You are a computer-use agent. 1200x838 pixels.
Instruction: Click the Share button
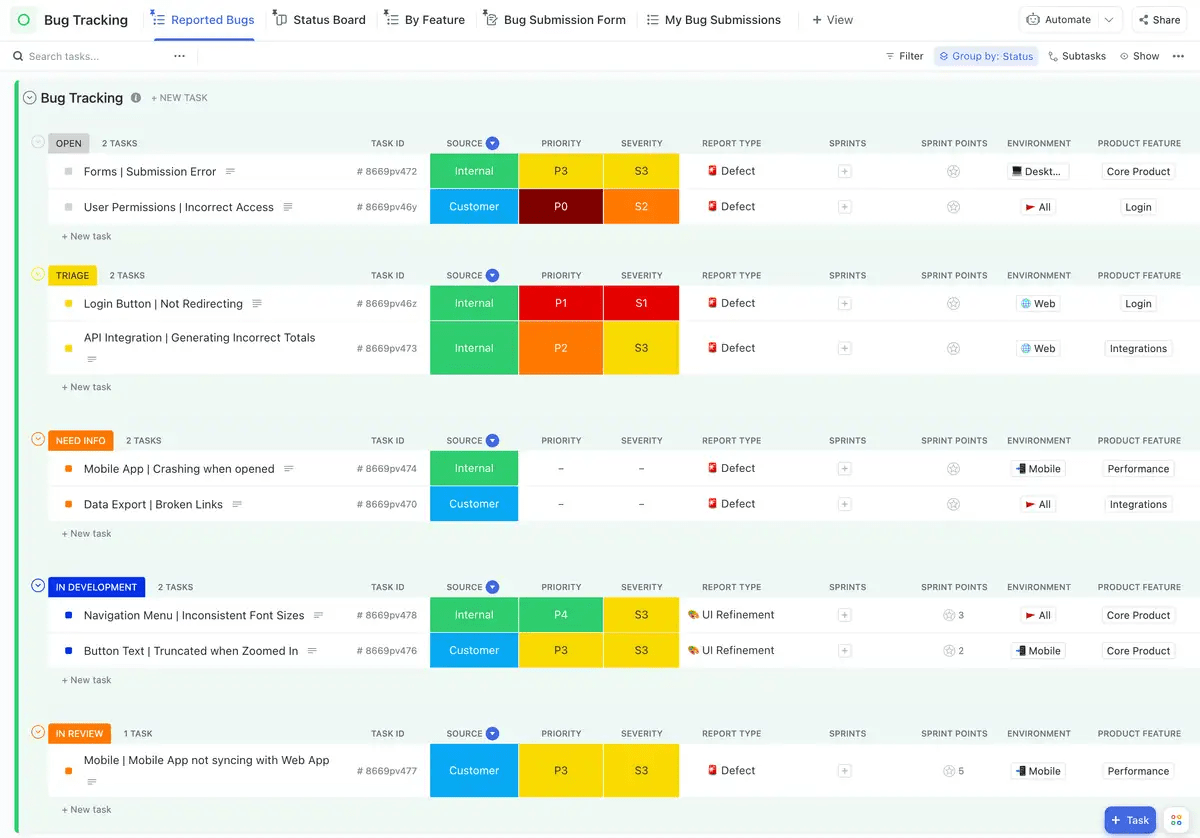point(1159,20)
